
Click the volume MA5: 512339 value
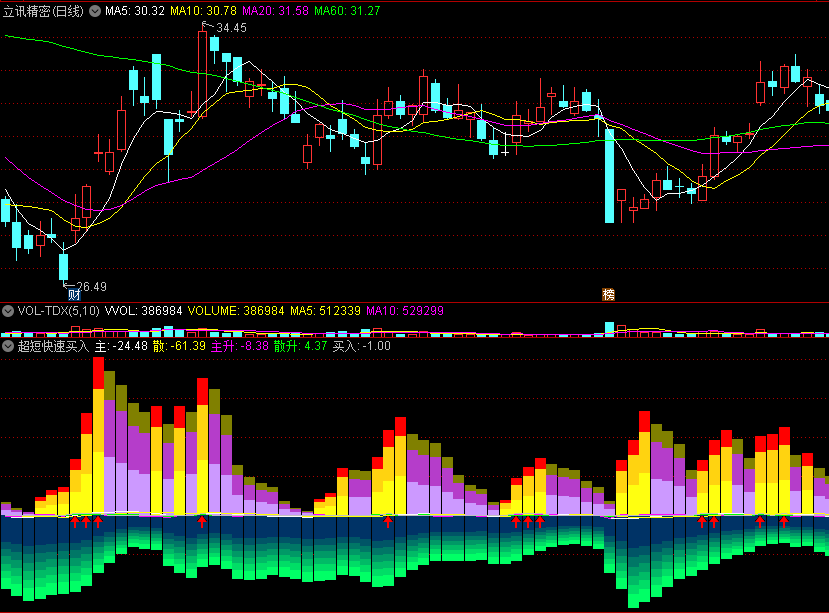tap(325, 310)
